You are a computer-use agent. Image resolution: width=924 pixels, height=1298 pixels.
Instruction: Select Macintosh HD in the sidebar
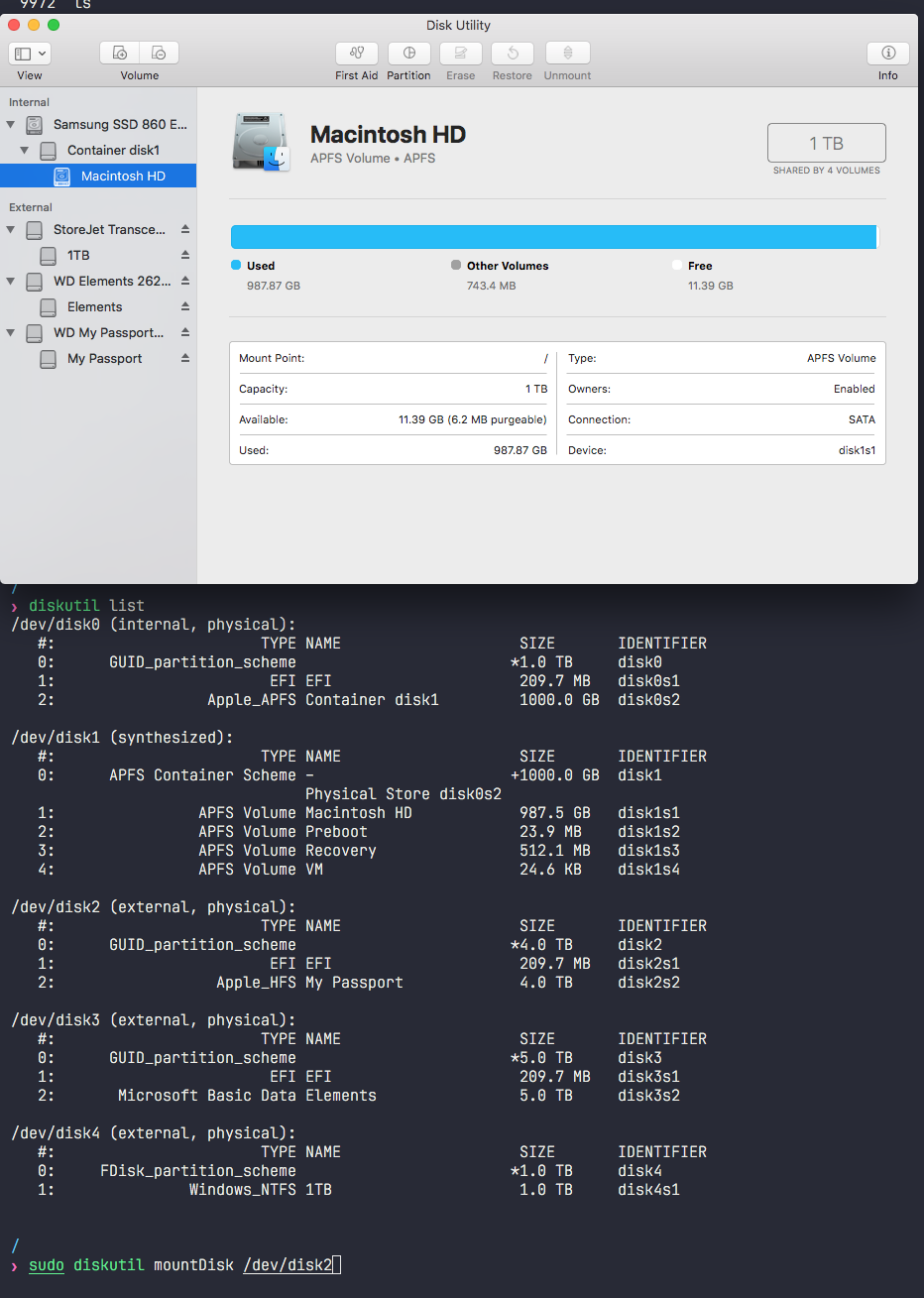click(x=122, y=177)
